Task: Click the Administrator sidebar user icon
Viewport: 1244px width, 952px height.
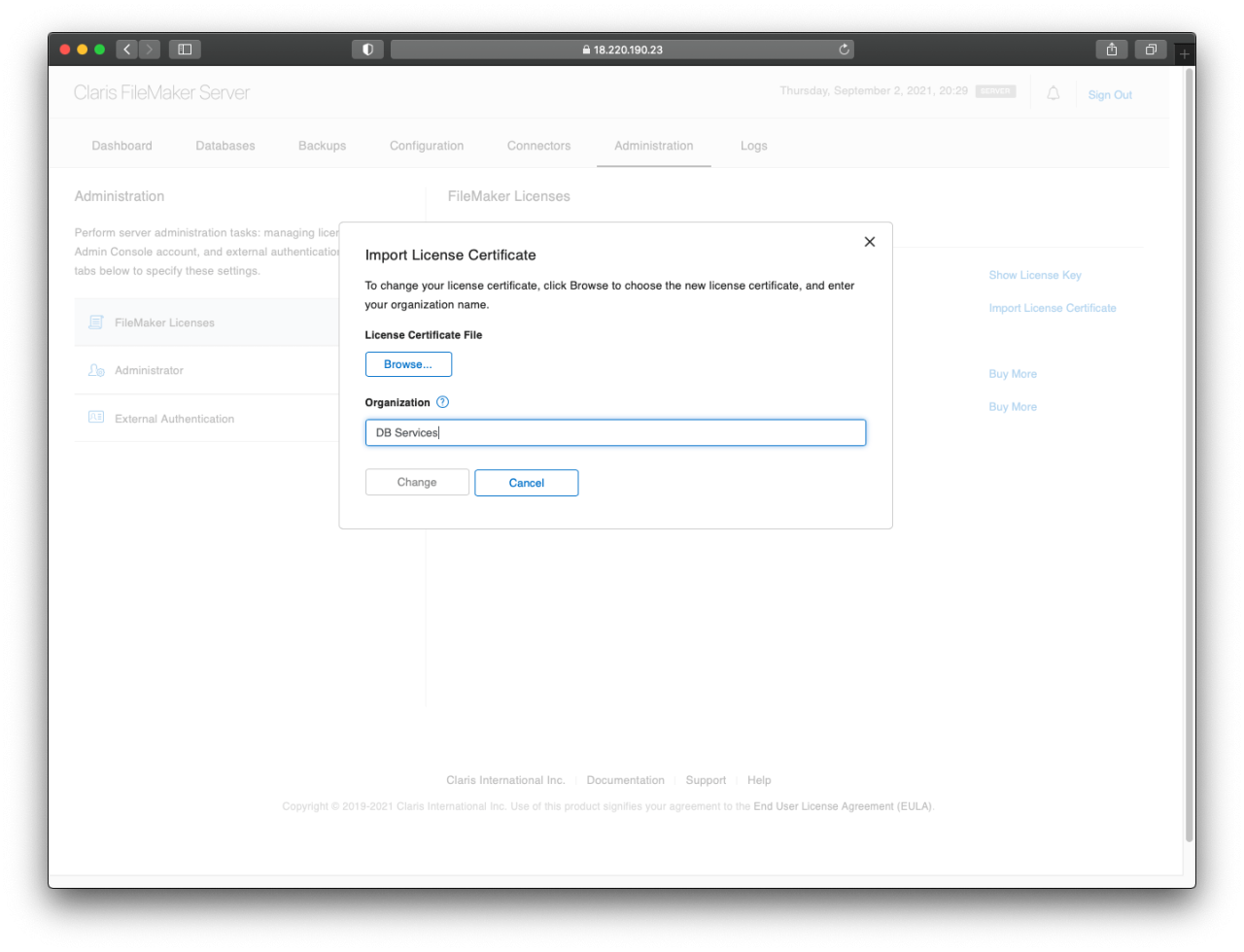Action: (96, 370)
